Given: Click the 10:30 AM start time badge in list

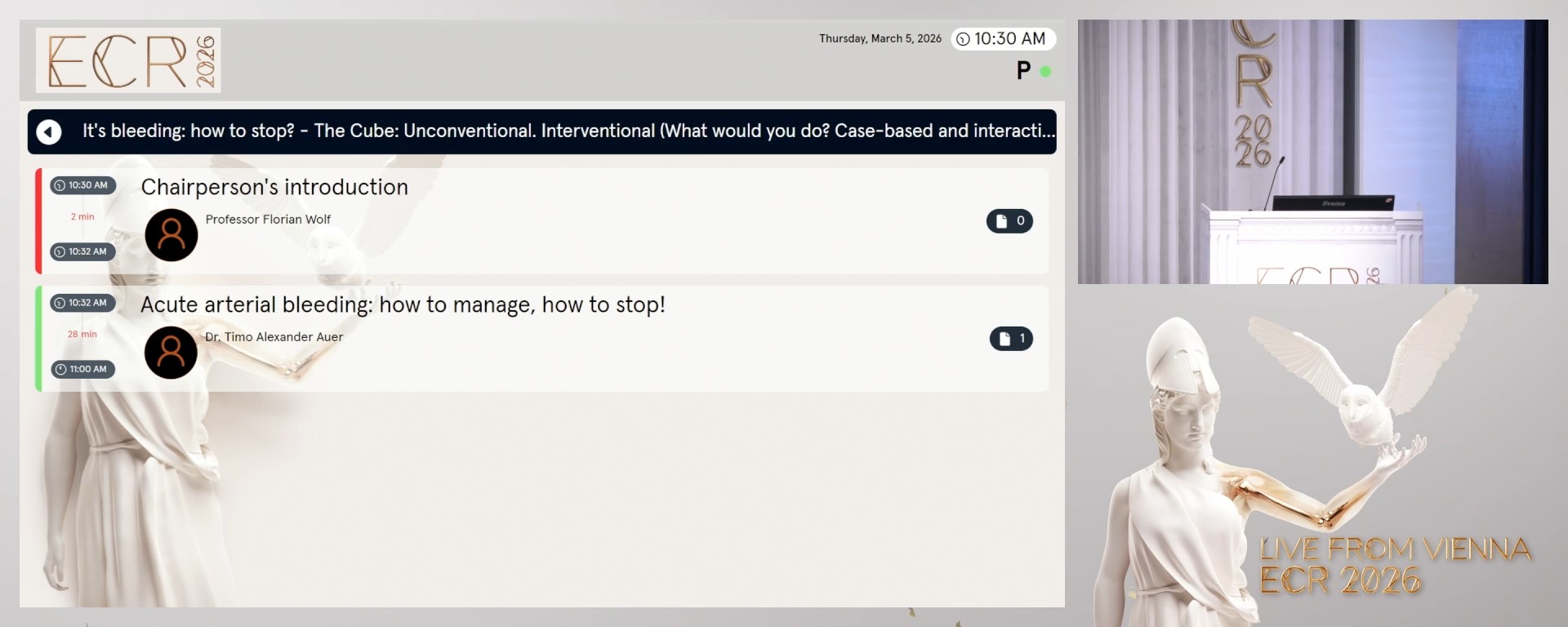Looking at the screenshot, I should 82,185.
